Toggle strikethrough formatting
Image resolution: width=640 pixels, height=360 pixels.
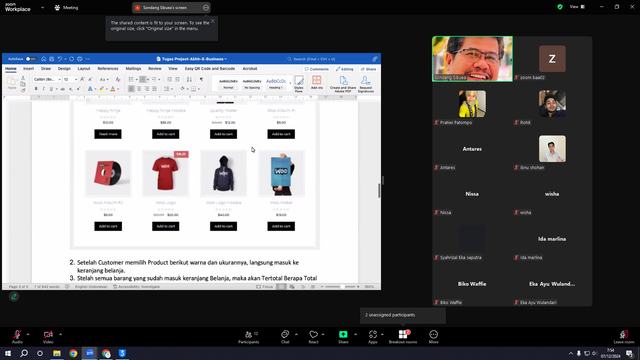click(62, 89)
